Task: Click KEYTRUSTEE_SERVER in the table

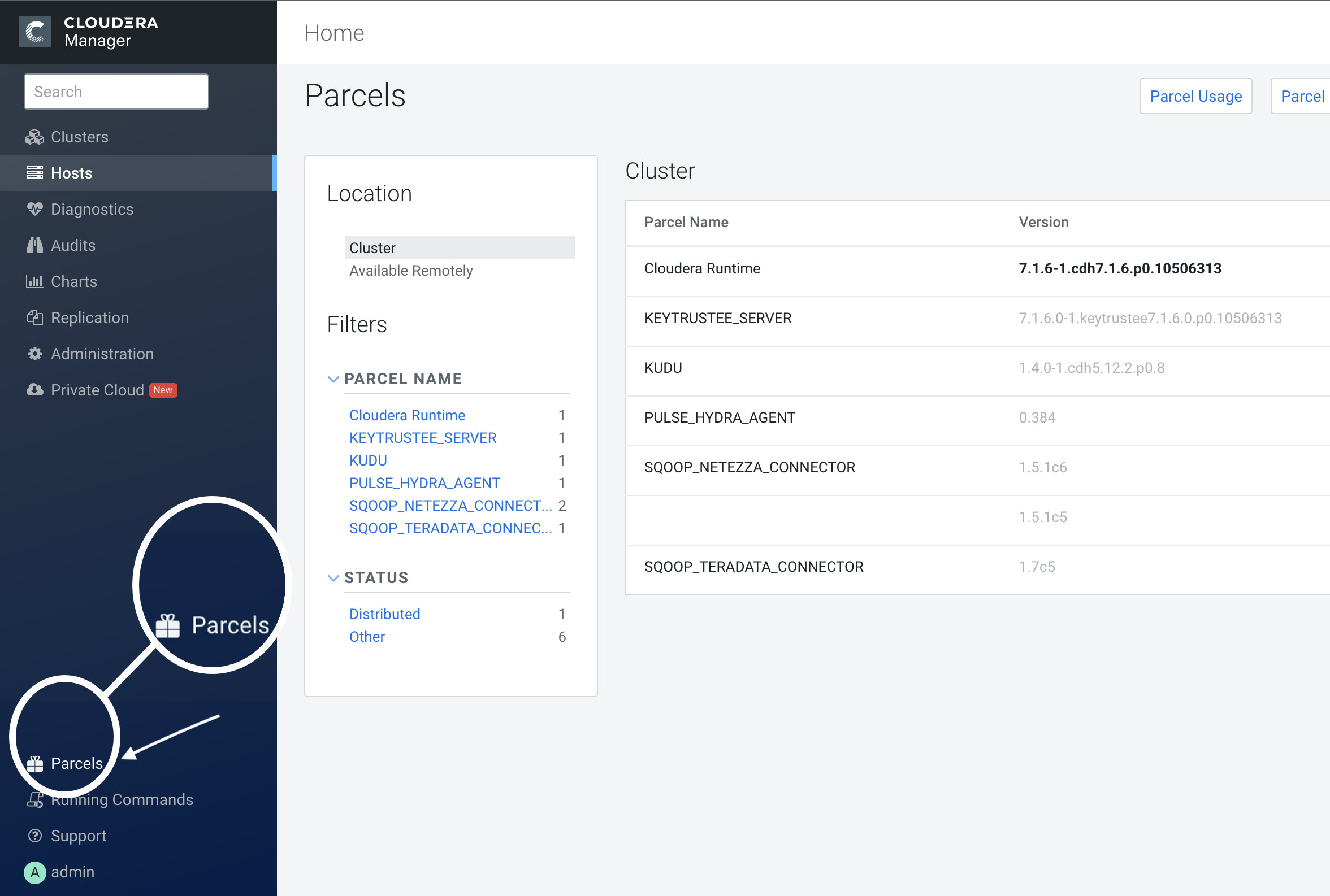Action: pyautogui.click(x=718, y=317)
